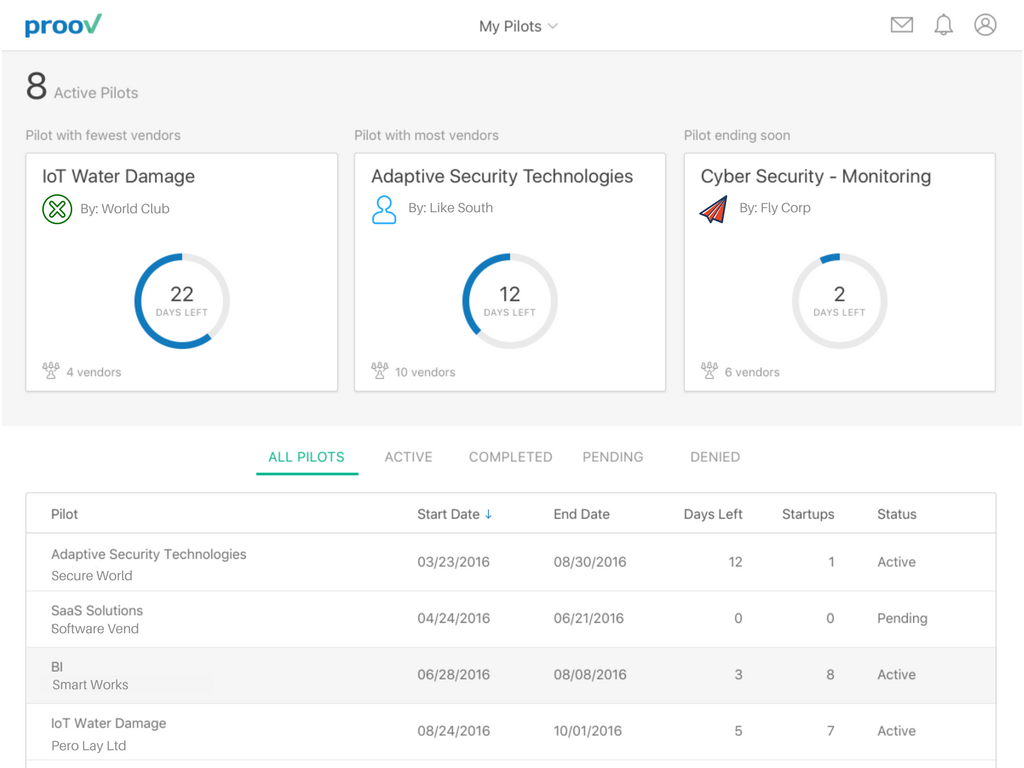Open the PENDING tab
The width and height of the screenshot is (1024, 768).
[x=612, y=457]
